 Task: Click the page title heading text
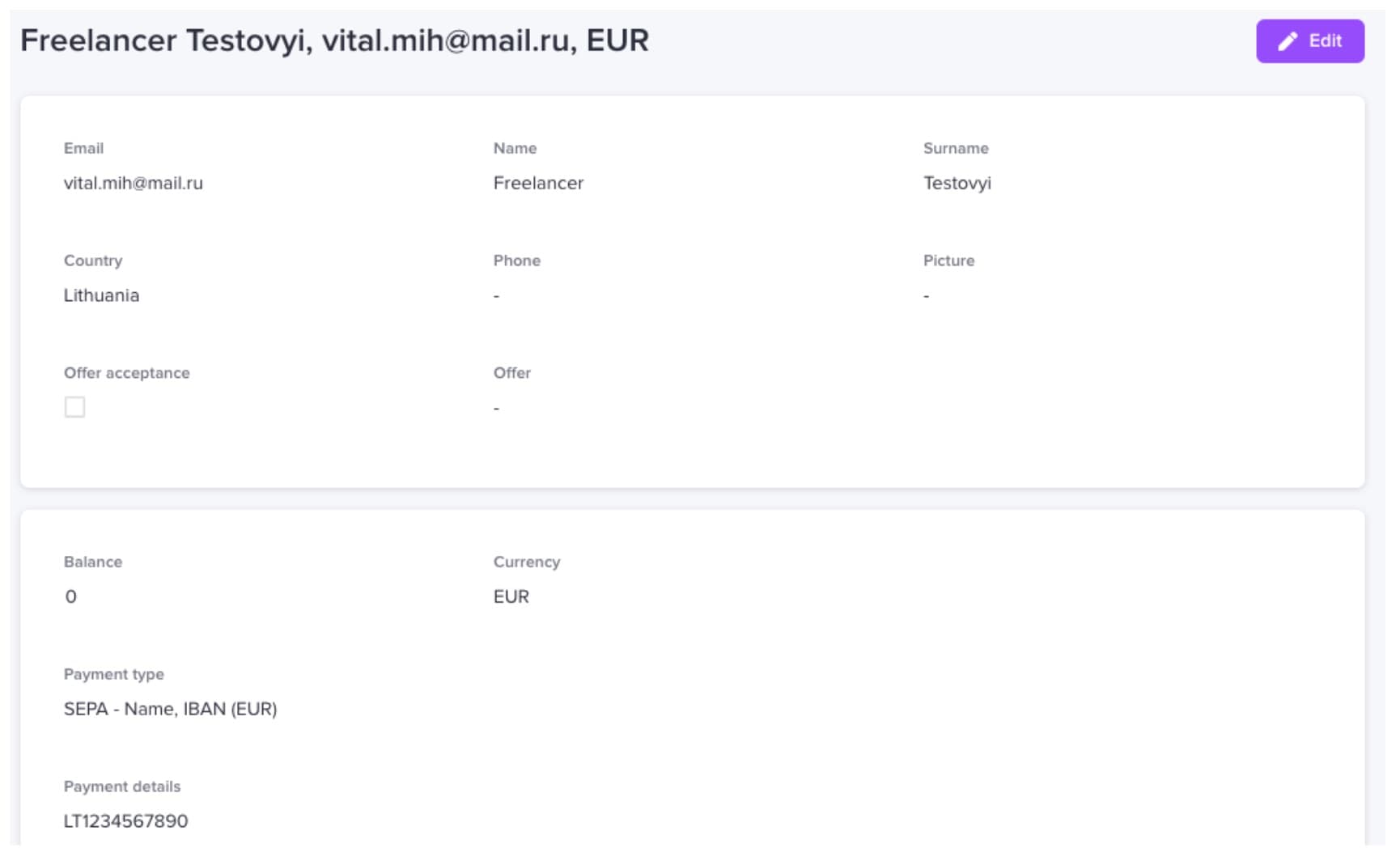[334, 40]
